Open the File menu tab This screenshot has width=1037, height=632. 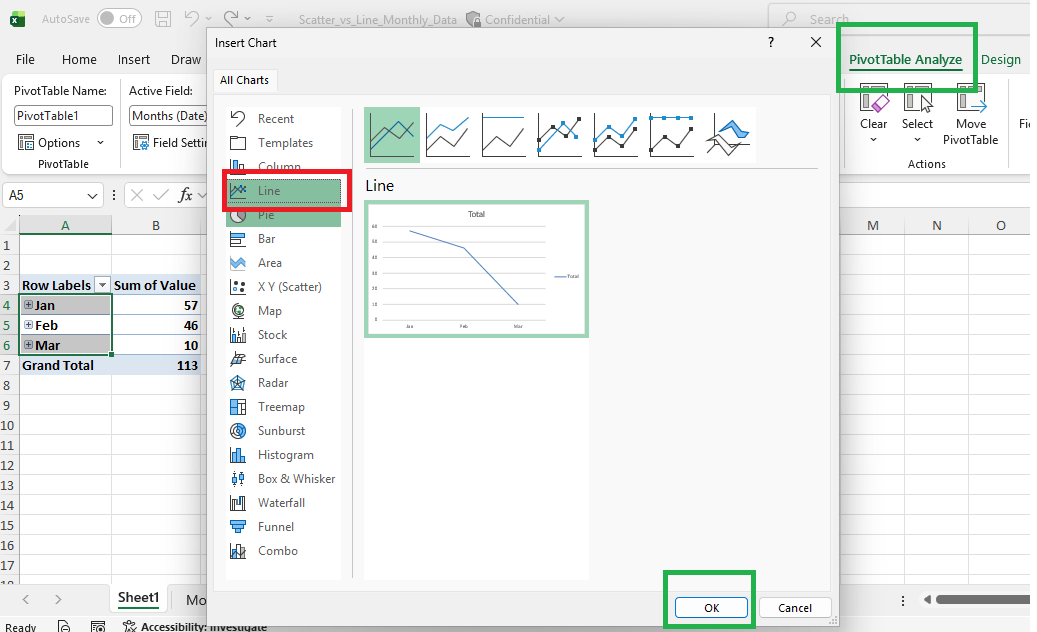coord(25,59)
